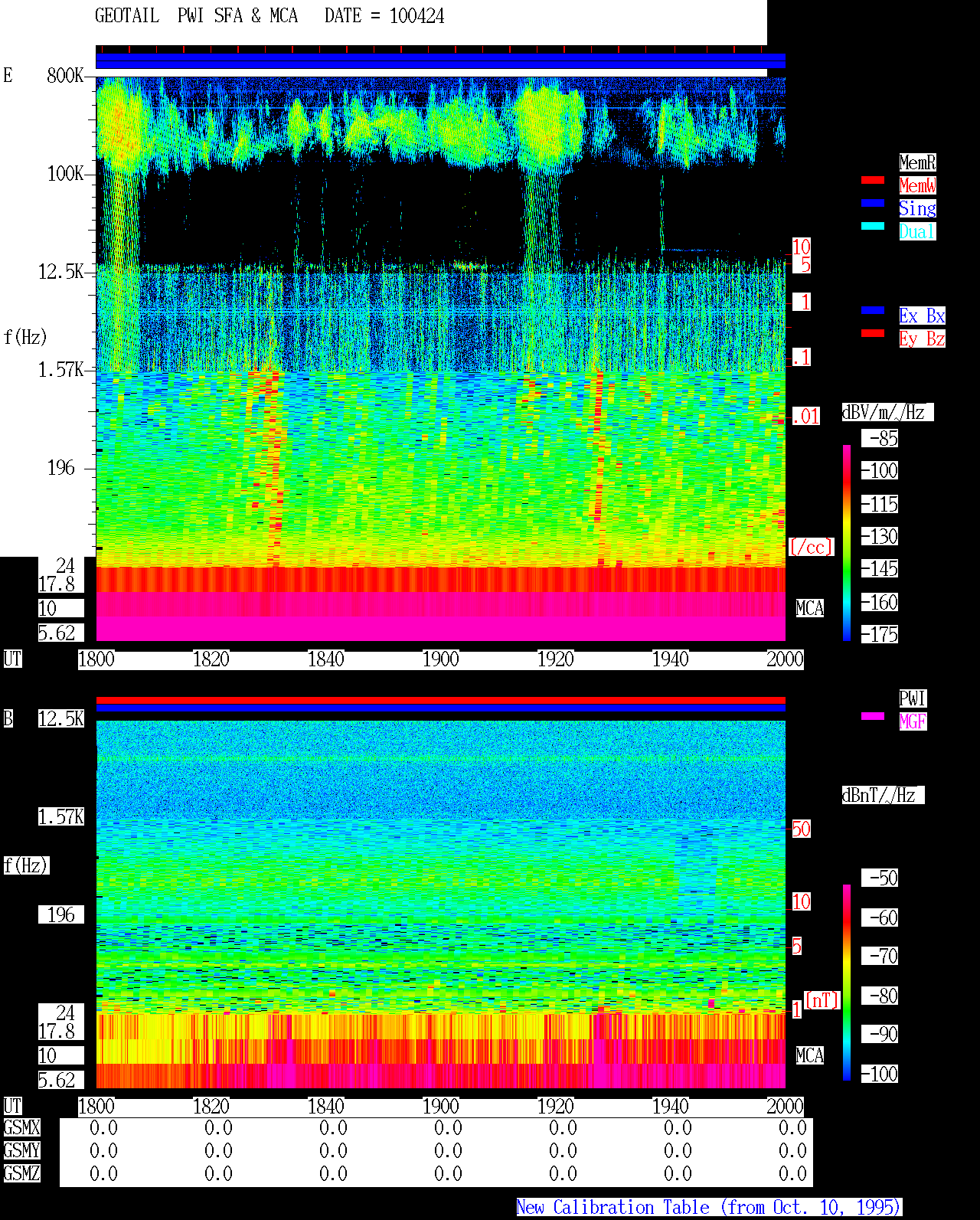The height and width of the screenshot is (1220, 980).
Task: Click the 1840 time tick under E panel
Action: point(325,659)
